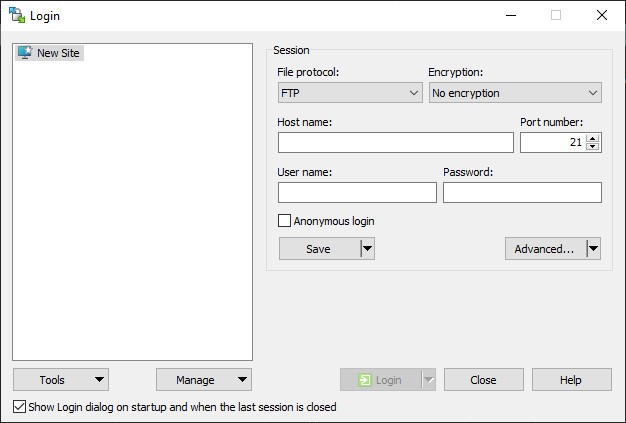Viewport: 626px width, 423px height.
Task: Minimize the Login window
Action: (x=511, y=16)
